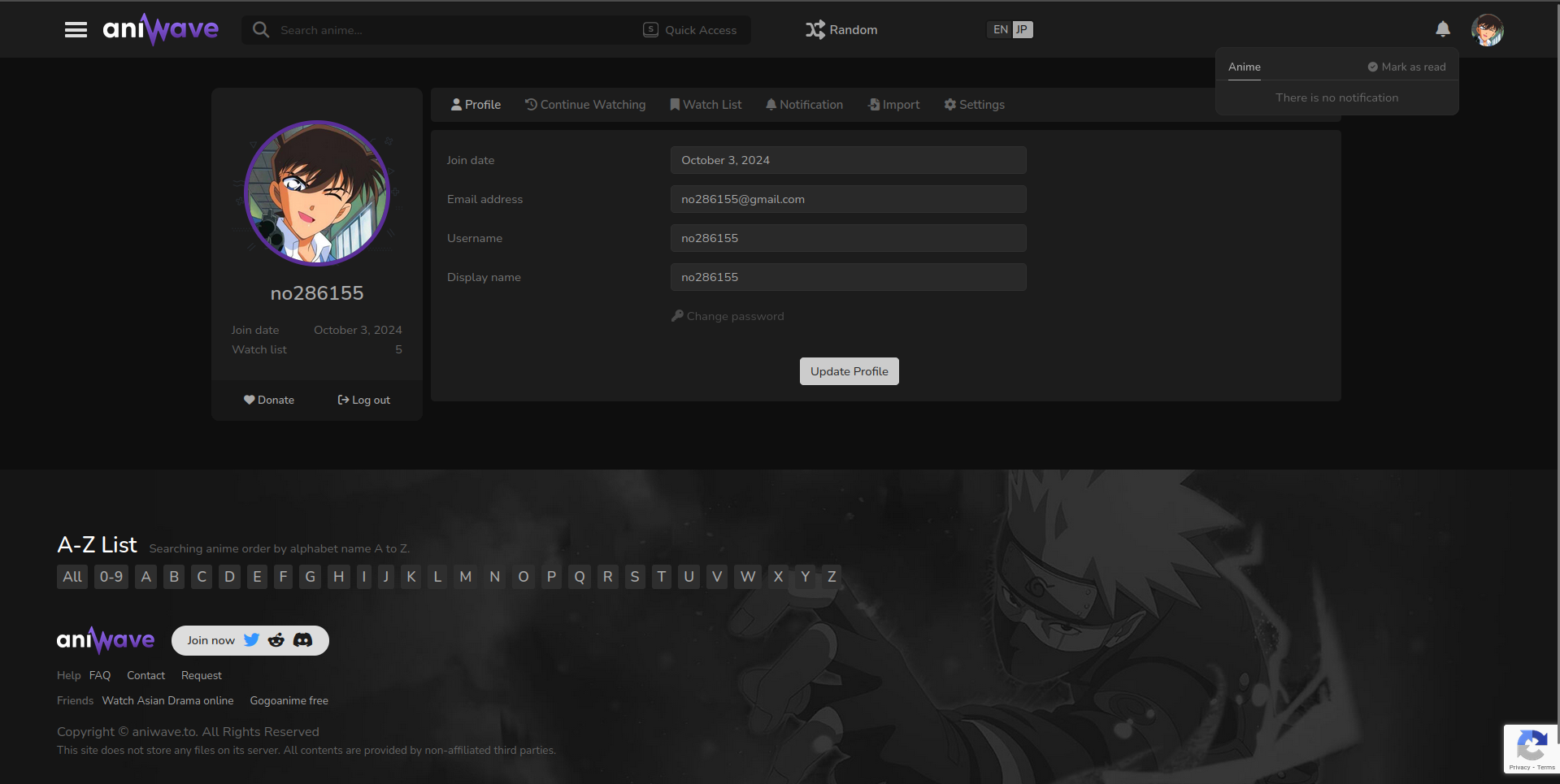The height and width of the screenshot is (784, 1560).
Task: Open the FAQ link
Action: (x=100, y=676)
